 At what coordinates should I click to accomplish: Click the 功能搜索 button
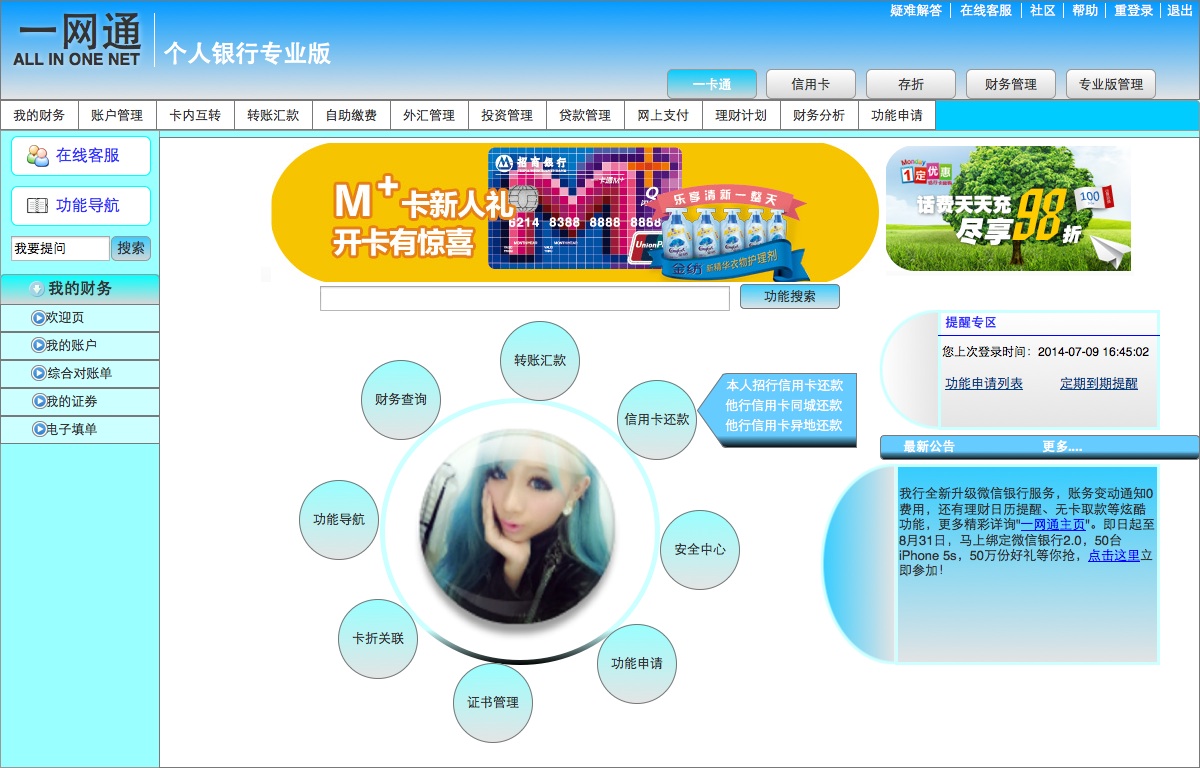pyautogui.click(x=790, y=297)
